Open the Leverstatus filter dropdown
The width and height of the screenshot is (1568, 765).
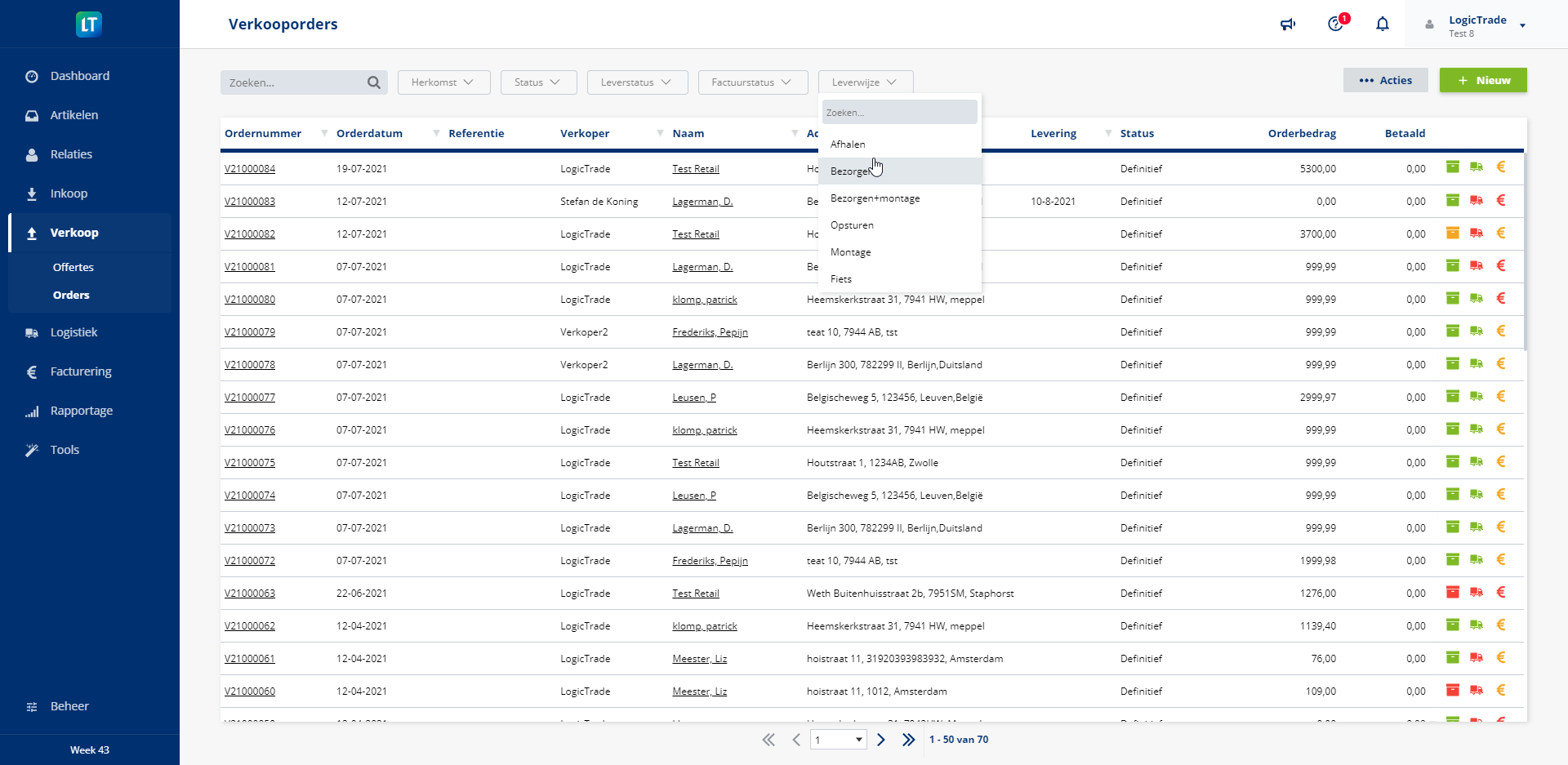click(637, 82)
